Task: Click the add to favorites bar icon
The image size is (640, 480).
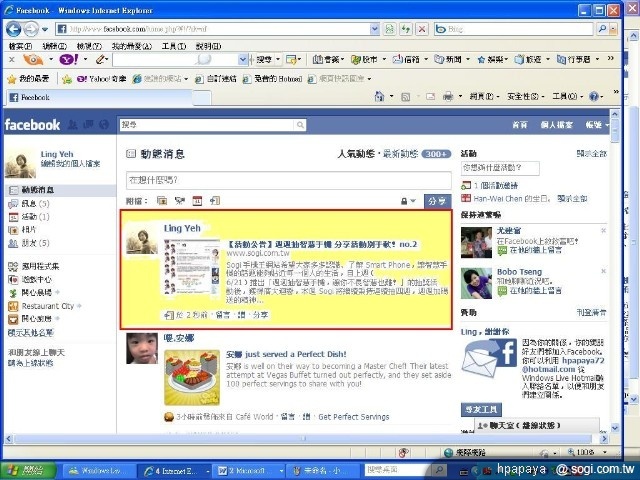Action: 67,79
